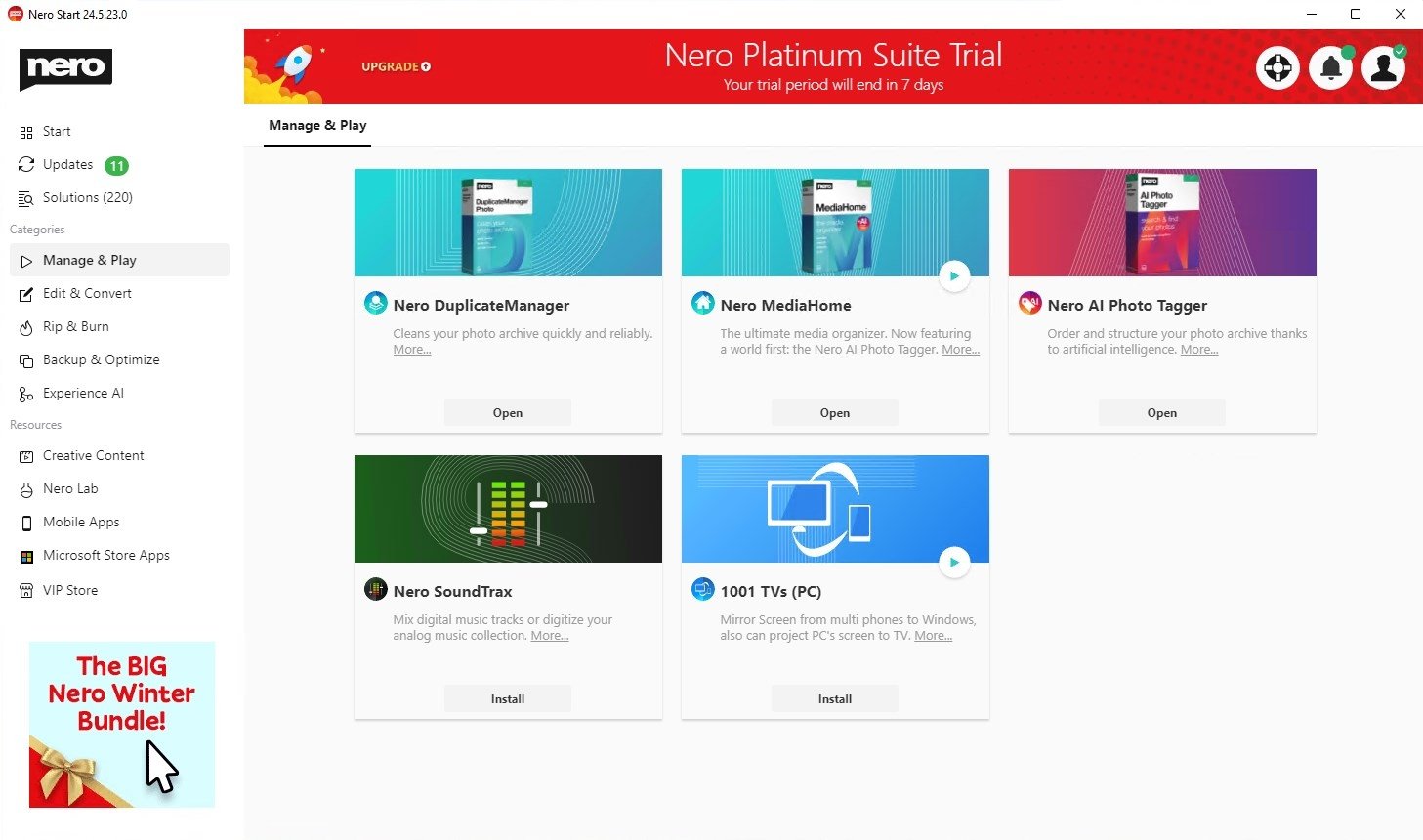Switch to the Manage & Play tab
1423x840 pixels.
click(x=317, y=126)
